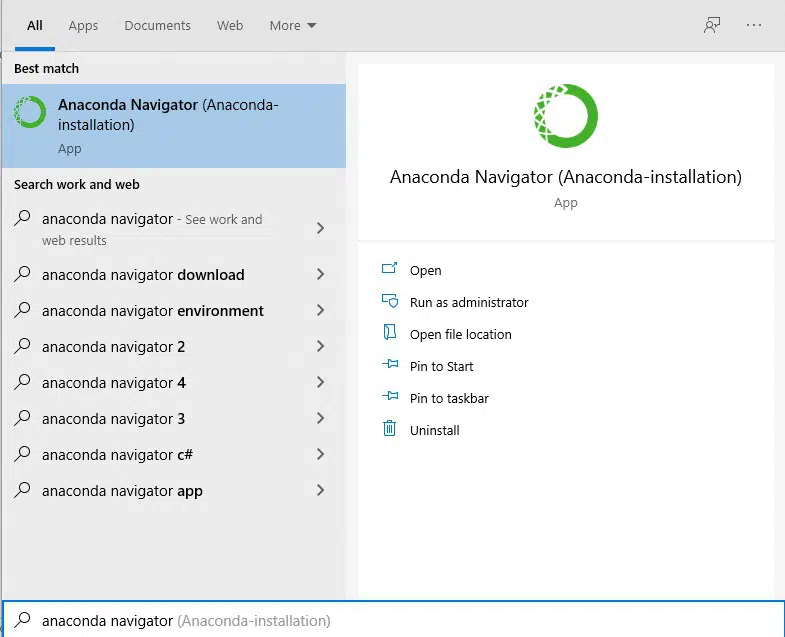Select suggestion 'anaconda navigator environment'

[x=174, y=310]
